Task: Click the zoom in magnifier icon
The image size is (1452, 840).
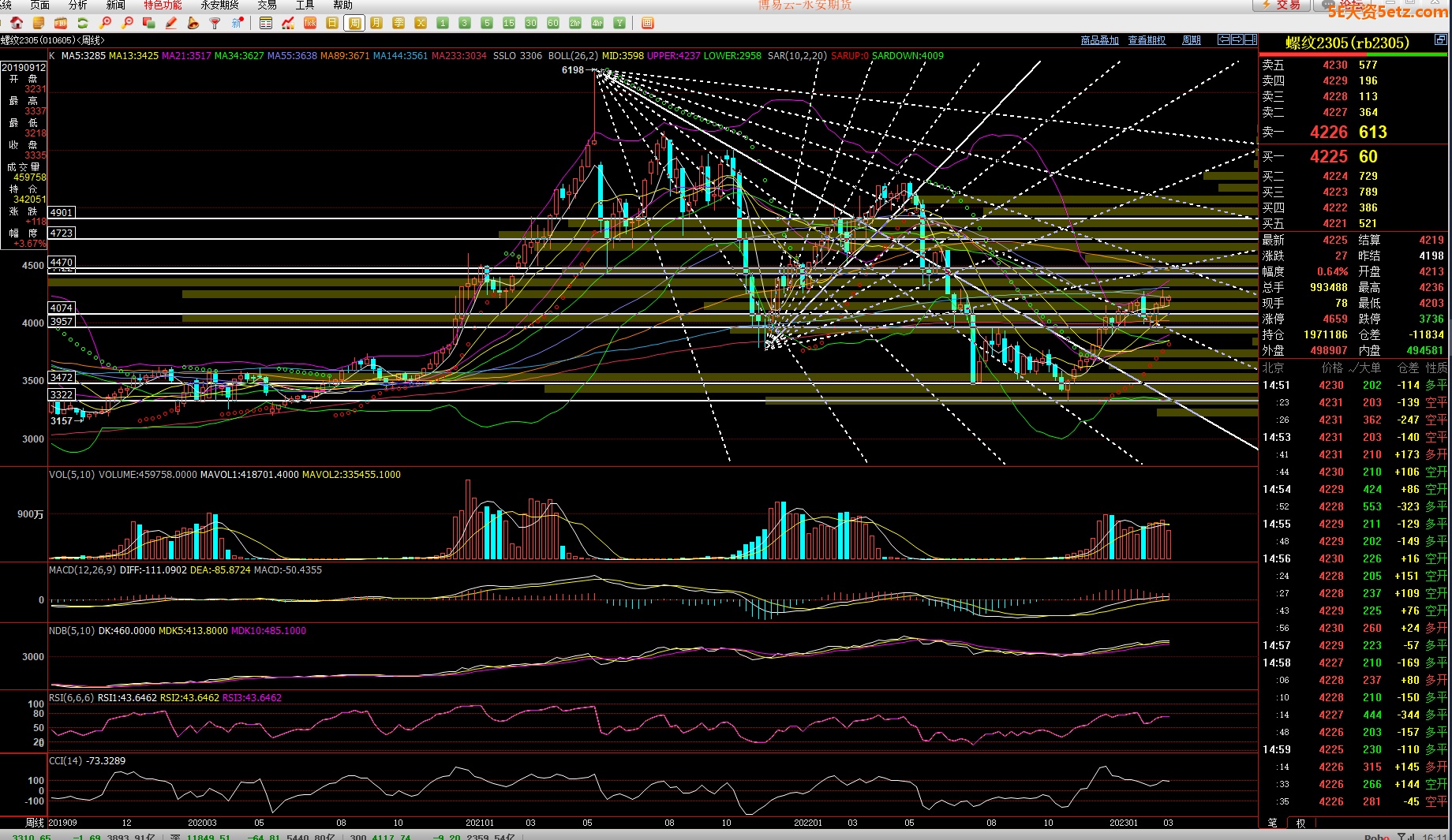Action: [105, 23]
